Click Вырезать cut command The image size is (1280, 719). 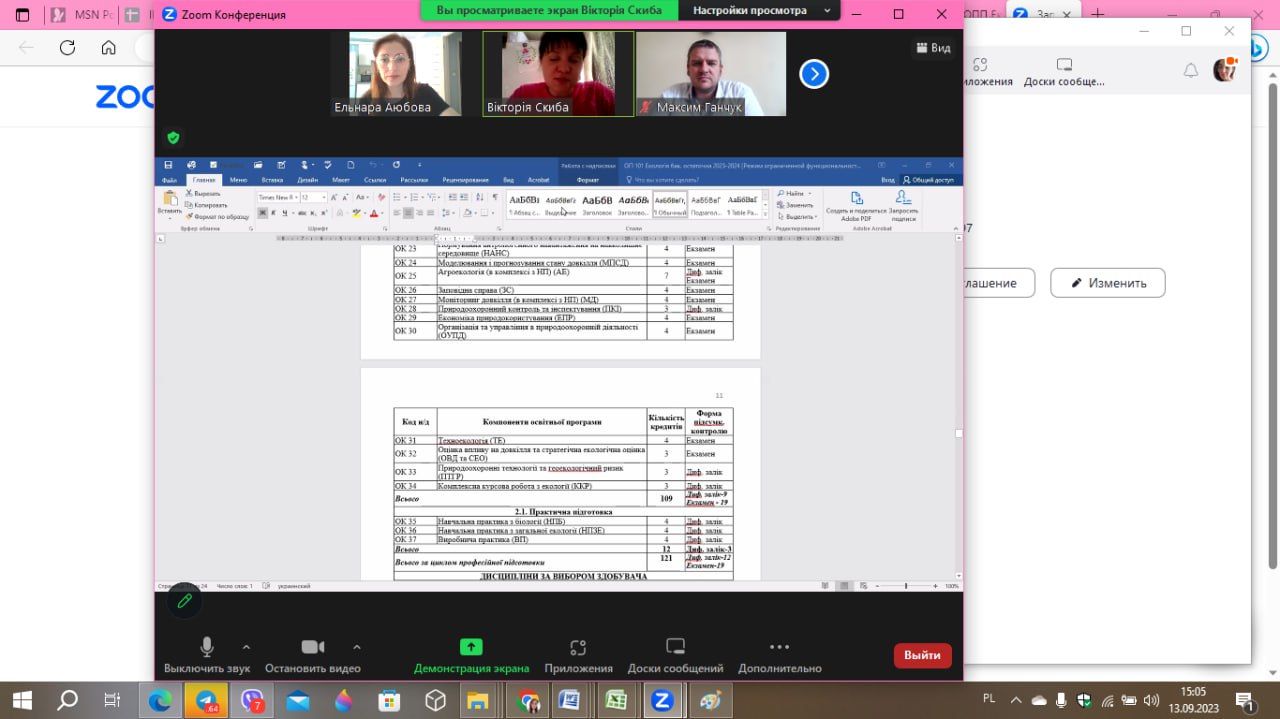pyautogui.click(x=203, y=193)
